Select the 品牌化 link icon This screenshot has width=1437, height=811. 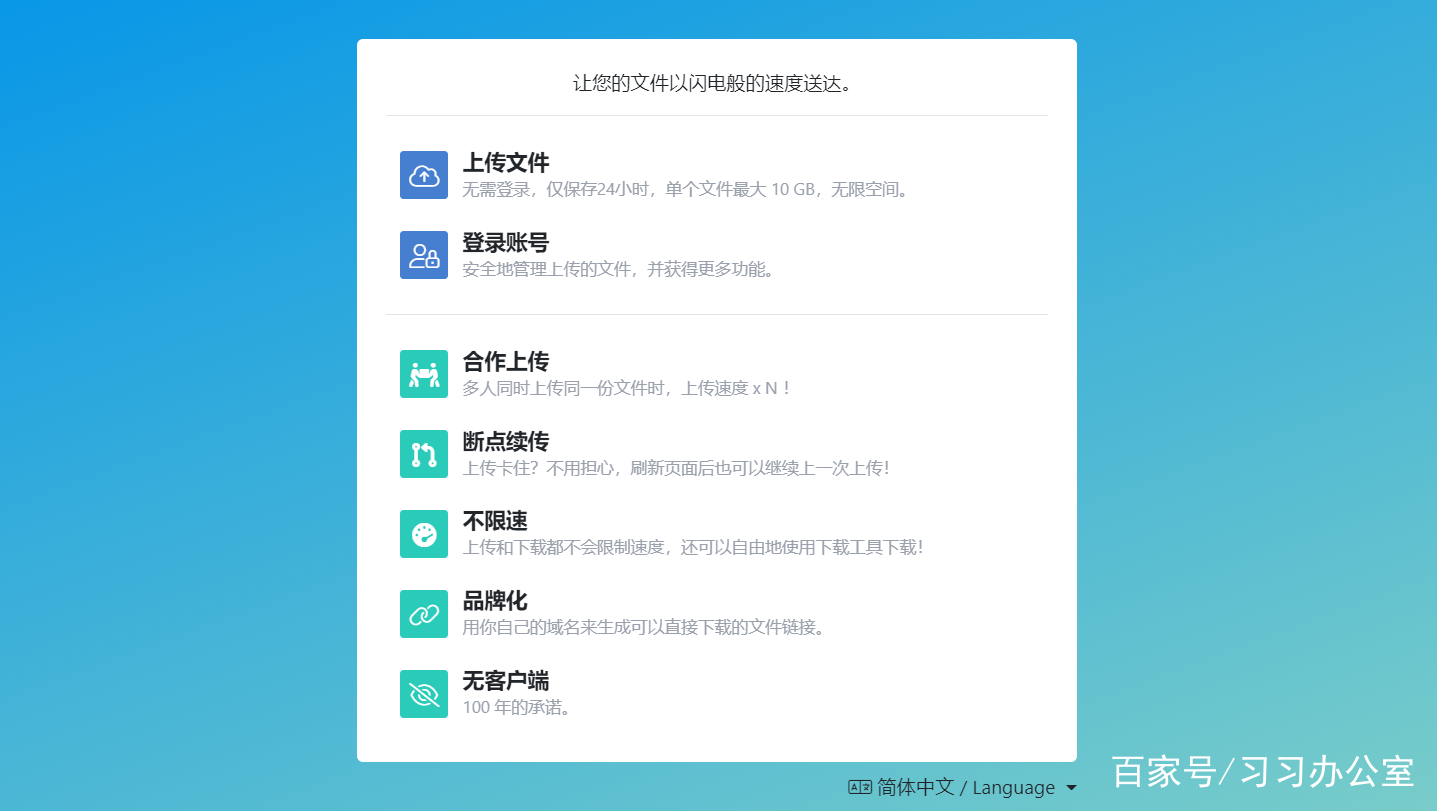424,614
